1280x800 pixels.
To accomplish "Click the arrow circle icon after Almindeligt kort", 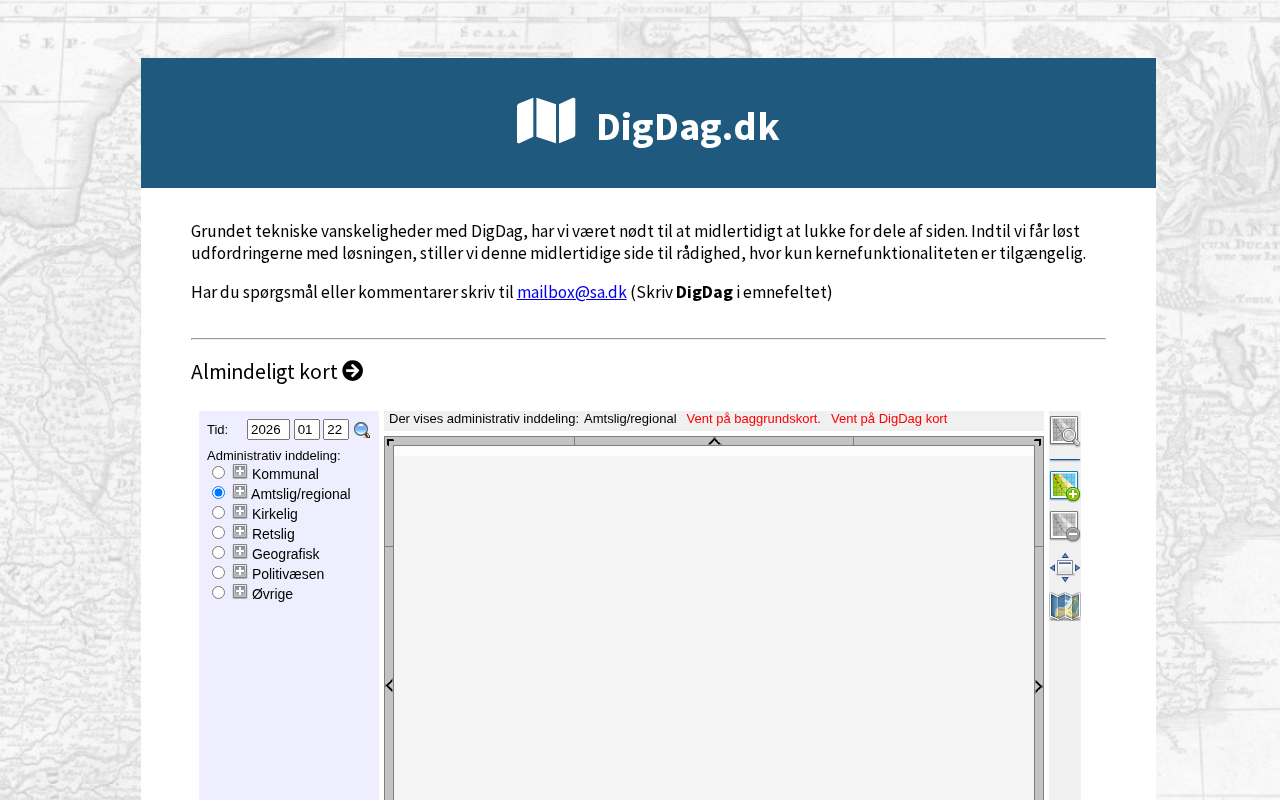I will tap(353, 371).
